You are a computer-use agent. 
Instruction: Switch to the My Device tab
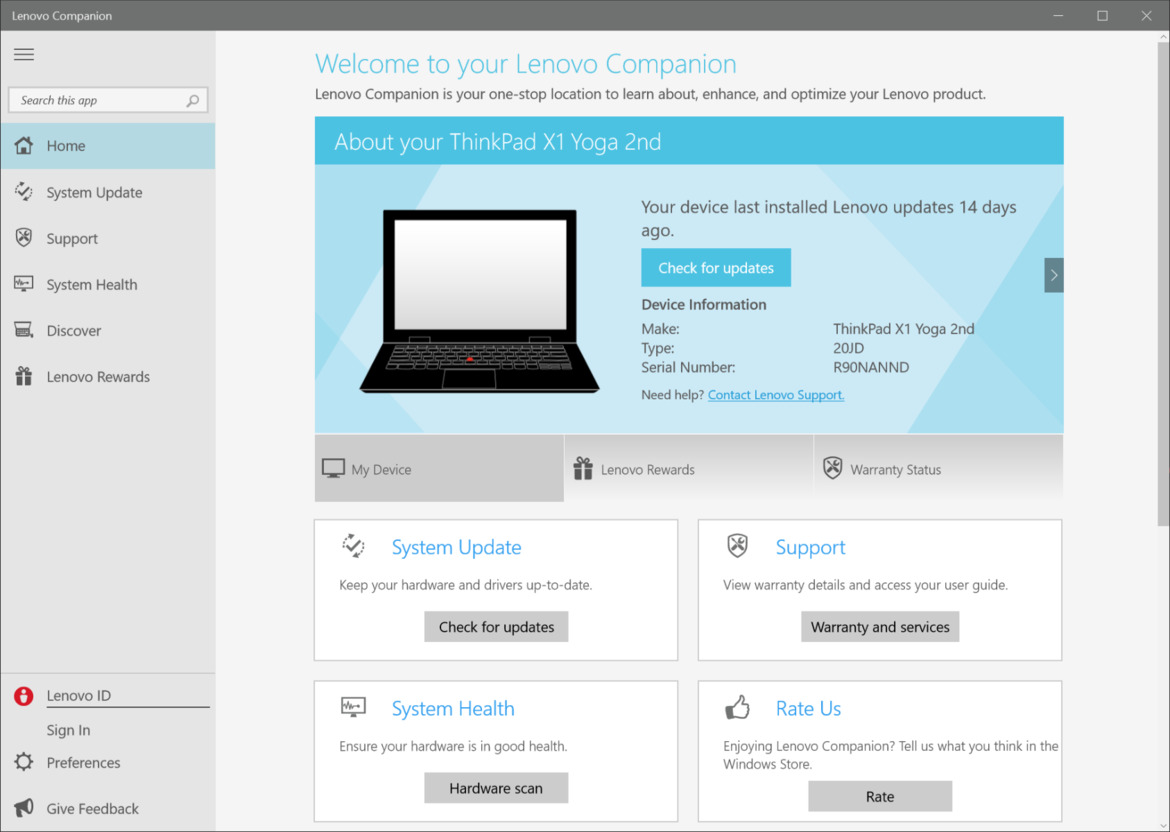pyautogui.click(x=439, y=469)
